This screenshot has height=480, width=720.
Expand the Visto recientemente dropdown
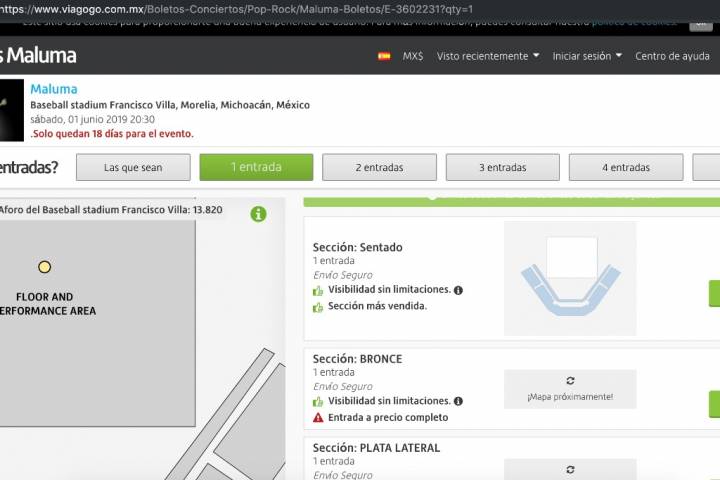pos(488,56)
